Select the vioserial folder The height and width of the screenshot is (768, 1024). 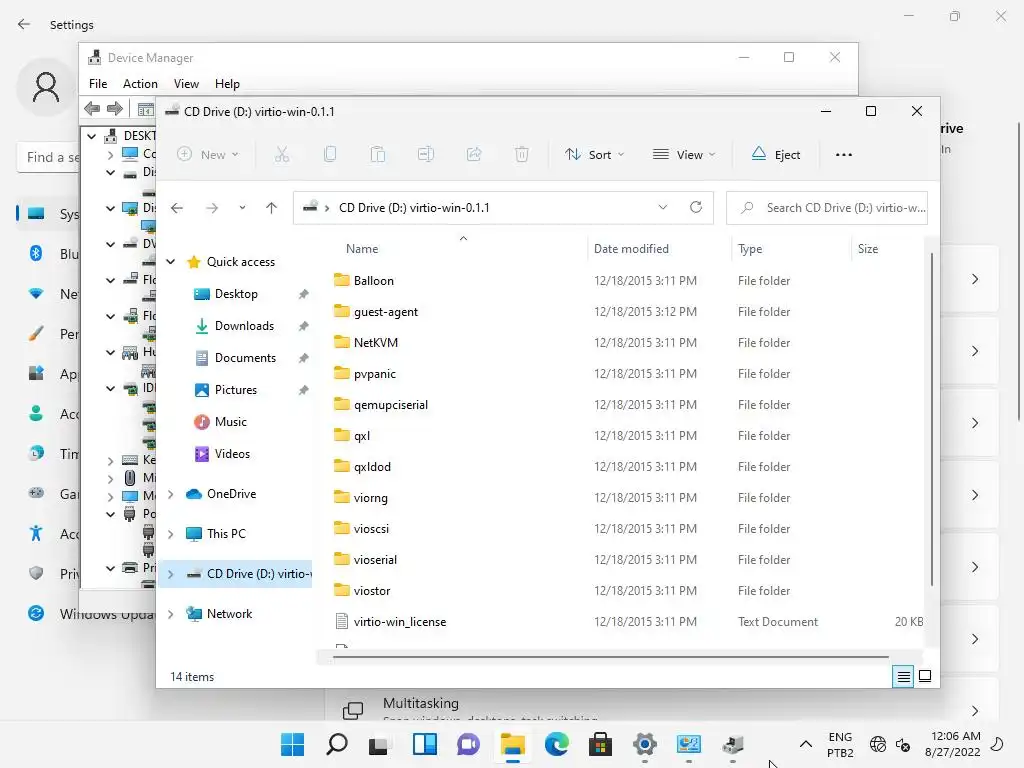tap(375, 560)
